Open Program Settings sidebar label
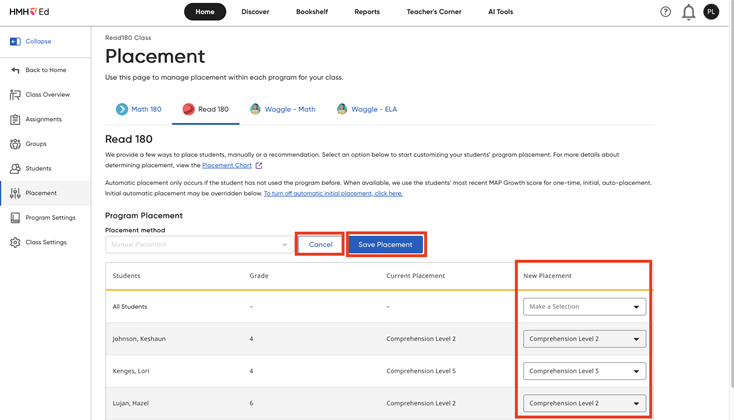The image size is (734, 420). click(51, 218)
